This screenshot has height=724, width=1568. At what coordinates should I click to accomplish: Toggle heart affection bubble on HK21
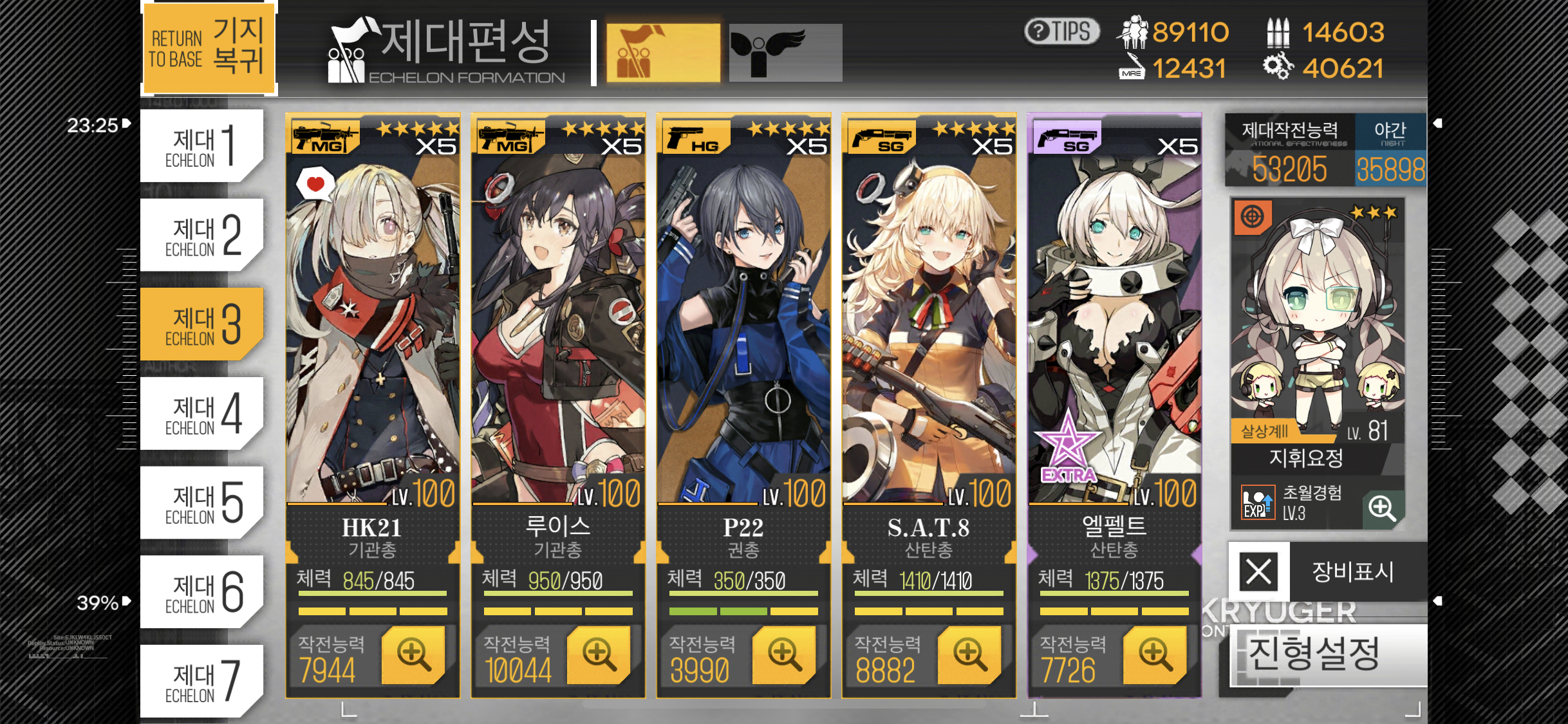pyautogui.click(x=315, y=184)
